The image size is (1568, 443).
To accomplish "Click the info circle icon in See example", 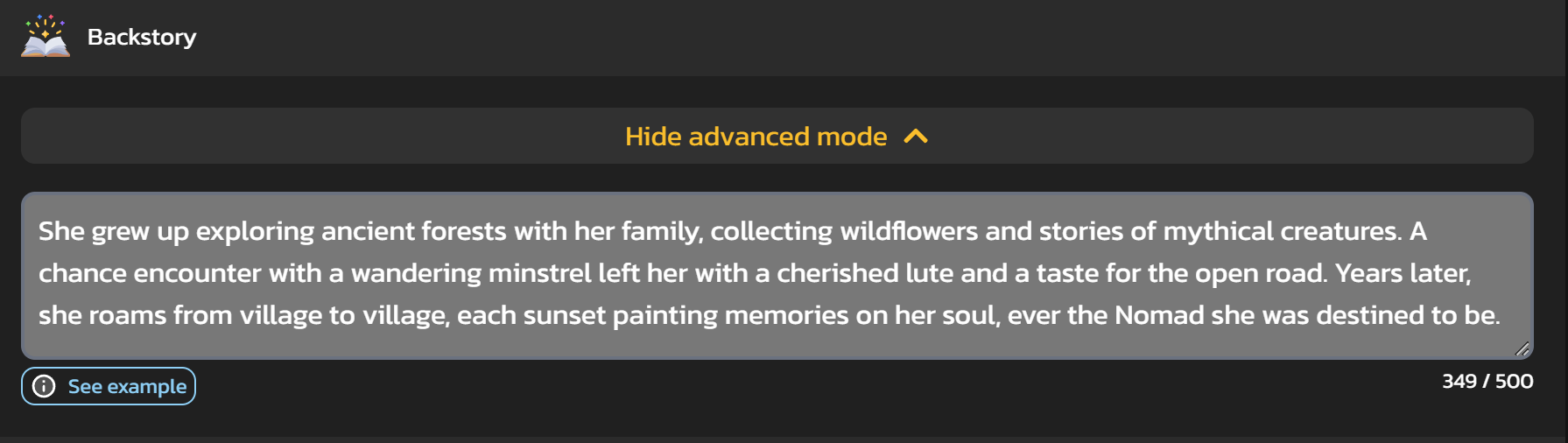I will (44, 386).
